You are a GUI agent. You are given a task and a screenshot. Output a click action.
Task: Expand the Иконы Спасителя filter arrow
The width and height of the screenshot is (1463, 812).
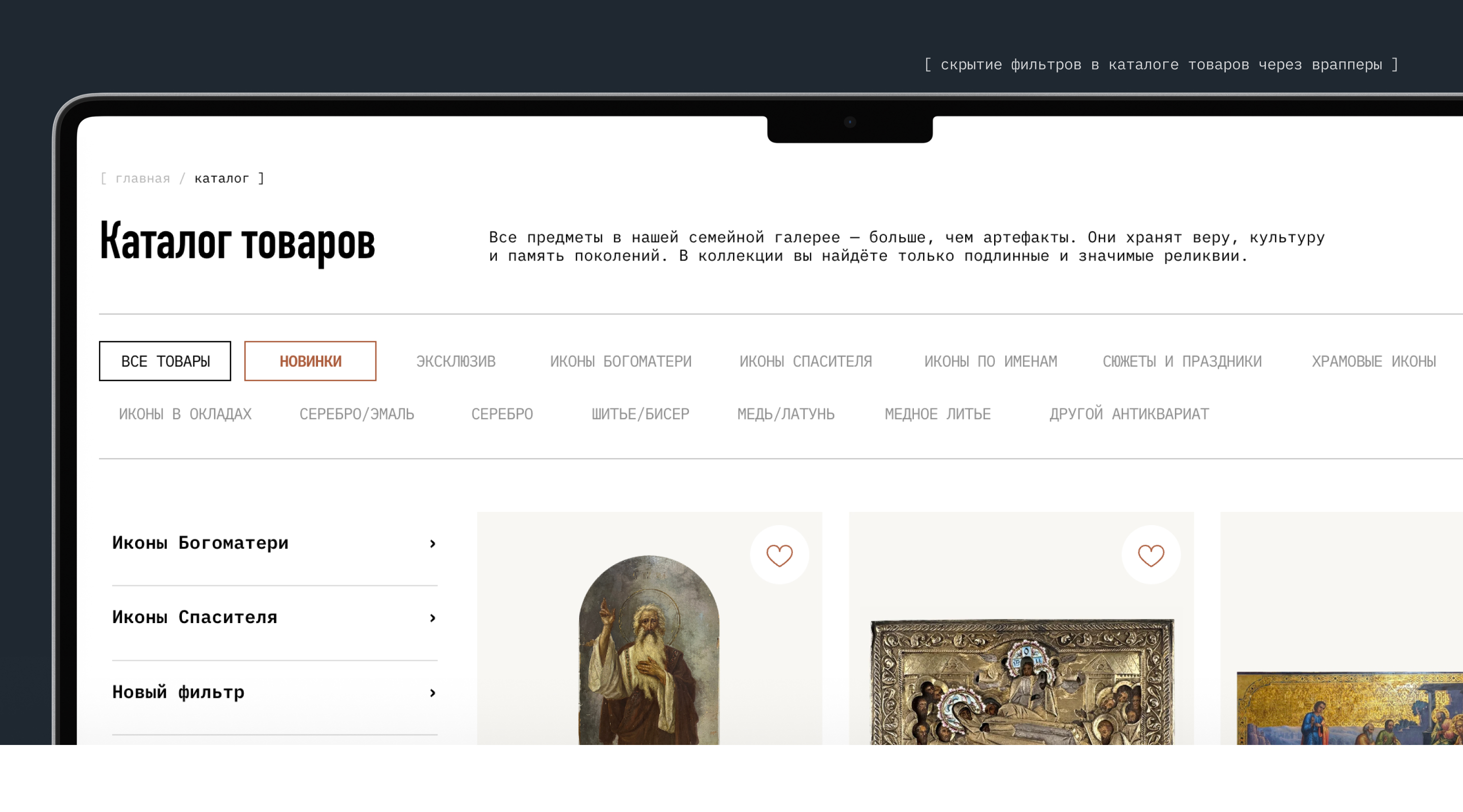point(433,618)
